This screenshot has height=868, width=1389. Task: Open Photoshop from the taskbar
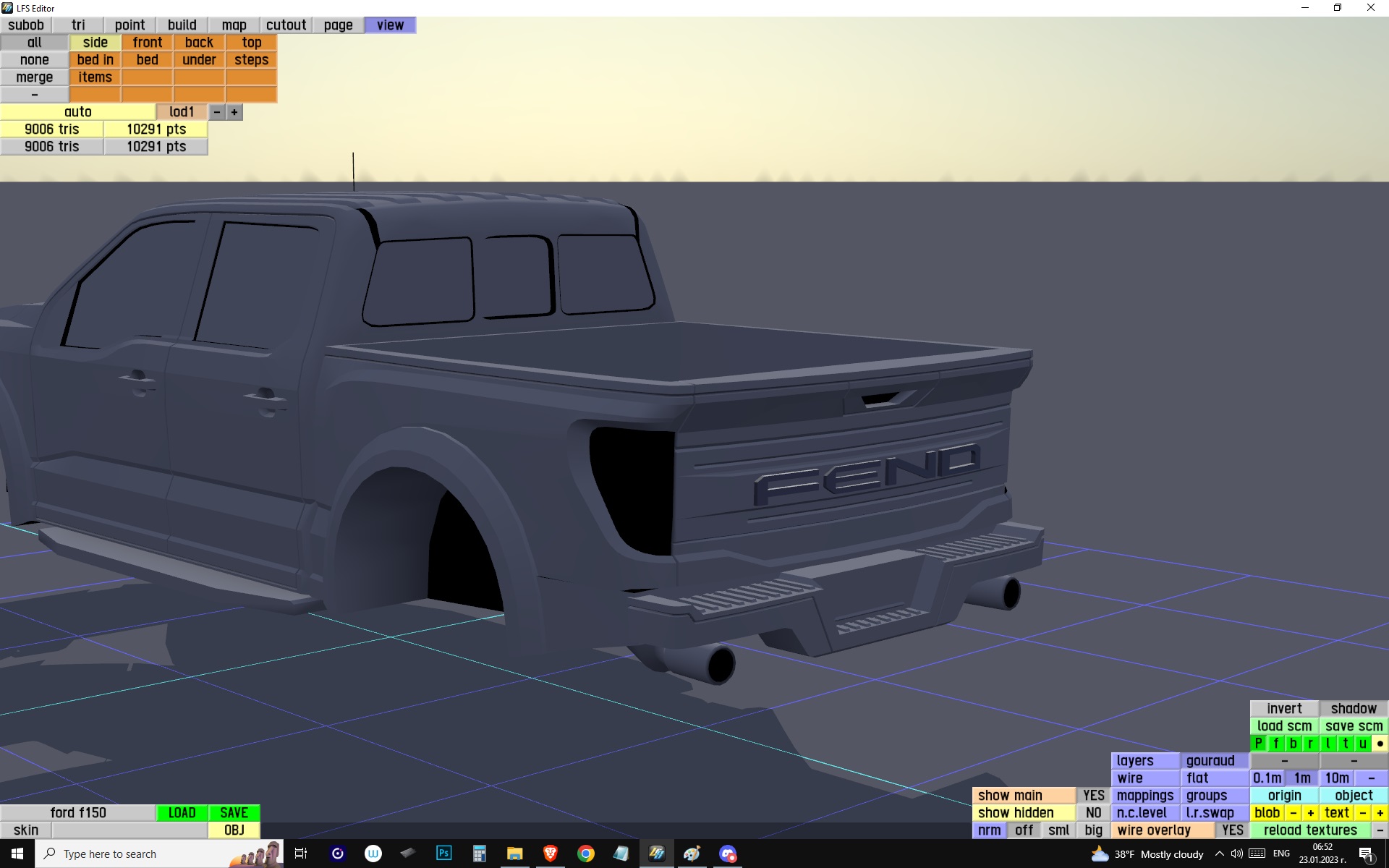click(443, 854)
